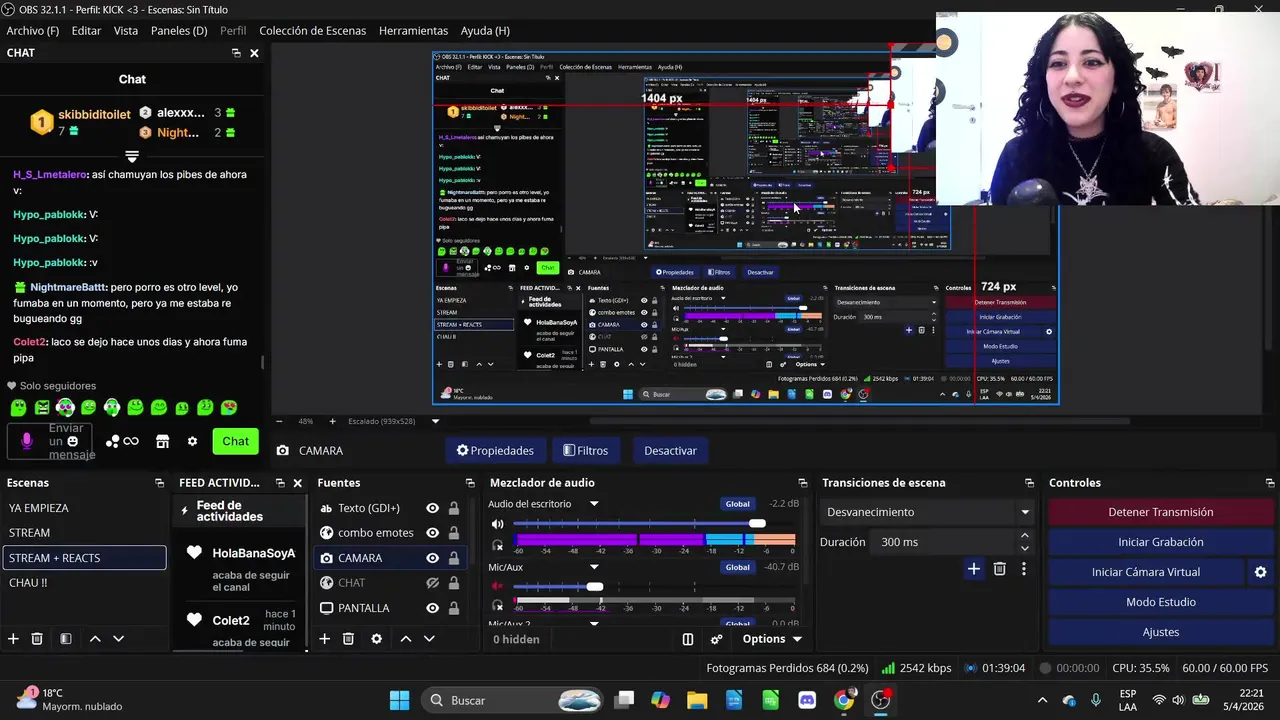
Task: Expand chat leaderboard chevron
Action: click(x=131, y=157)
